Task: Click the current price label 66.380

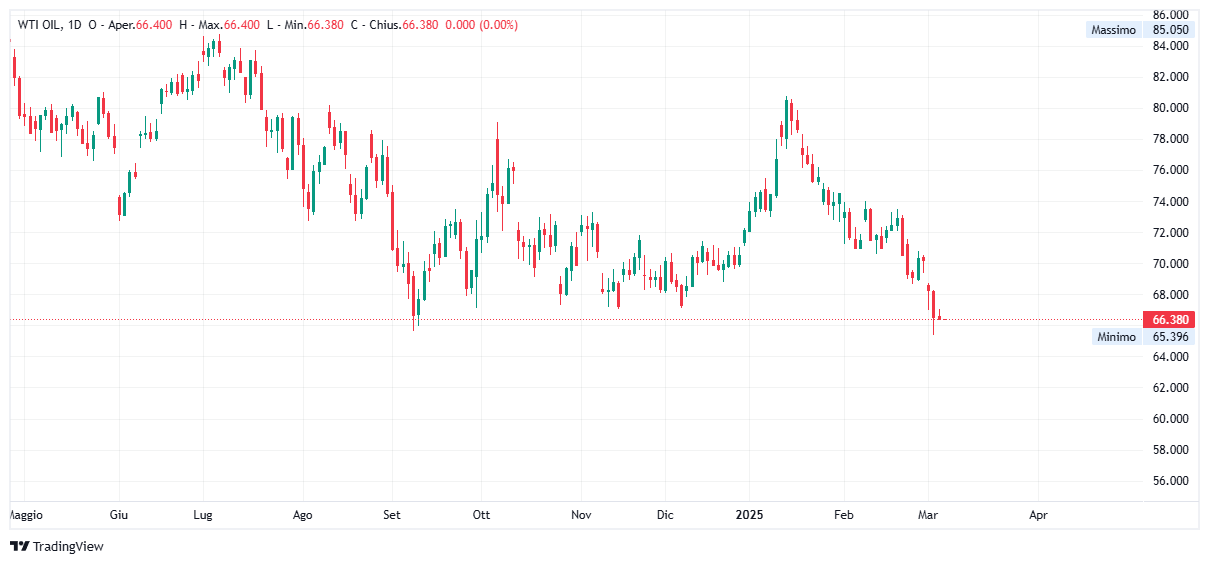Action: (1170, 320)
